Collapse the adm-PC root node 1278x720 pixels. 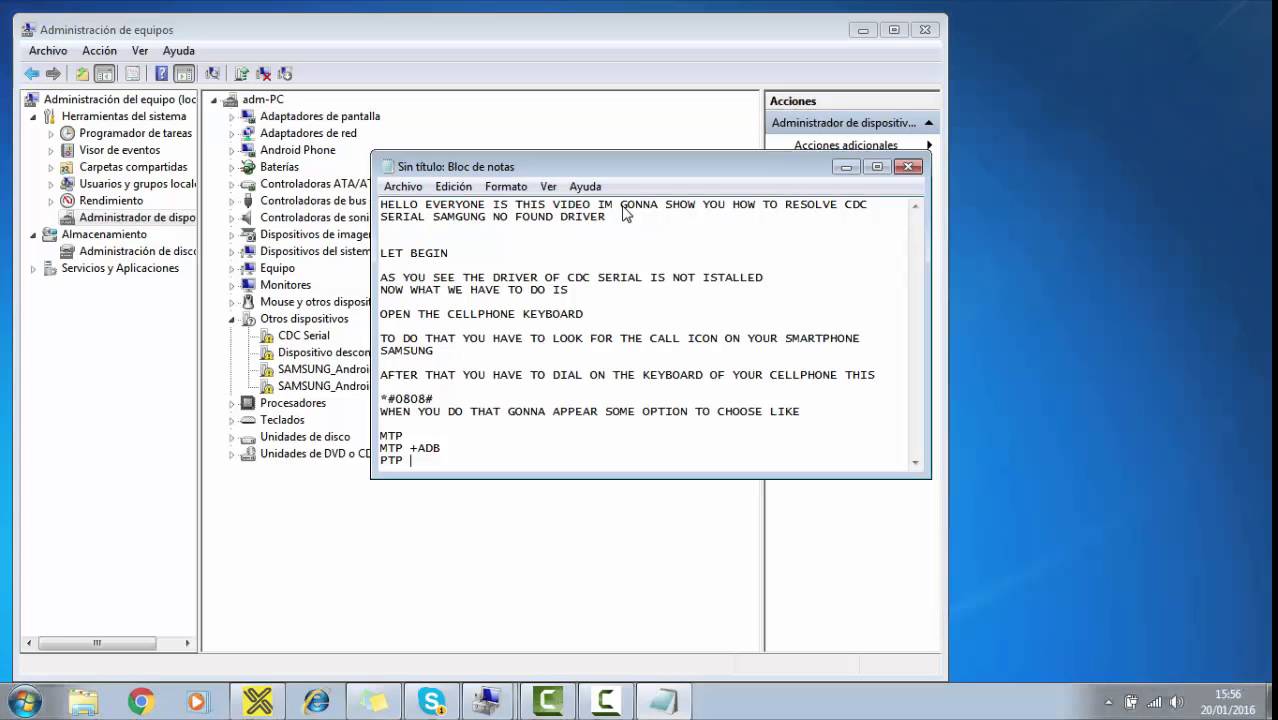pyautogui.click(x=213, y=100)
